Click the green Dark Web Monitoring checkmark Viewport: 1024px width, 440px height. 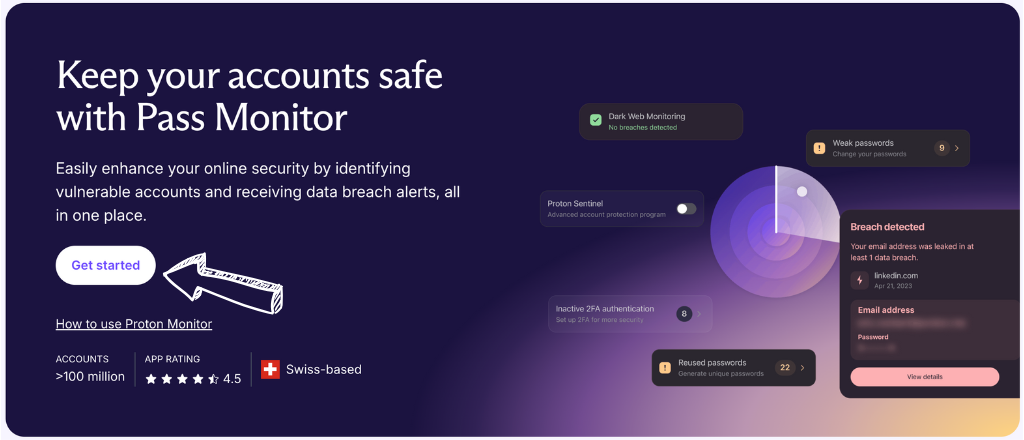point(596,120)
